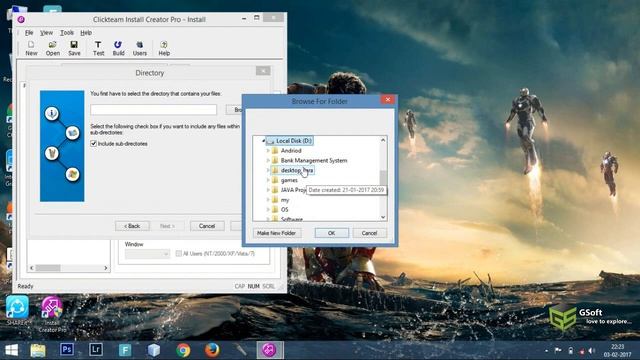Screen dimensions: 640x360
Task: Open the cube-shaped app on taskbar
Action: (154, 350)
